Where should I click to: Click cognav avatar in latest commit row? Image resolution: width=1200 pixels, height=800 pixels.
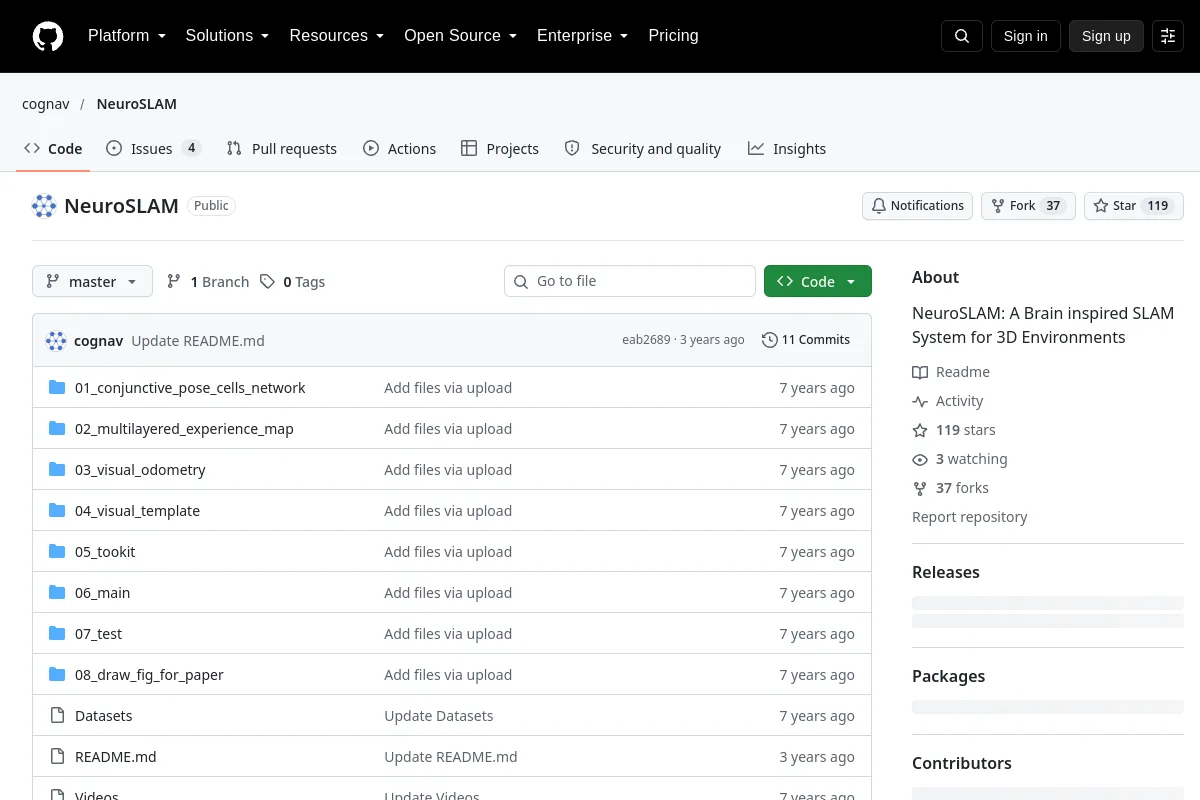pos(56,340)
